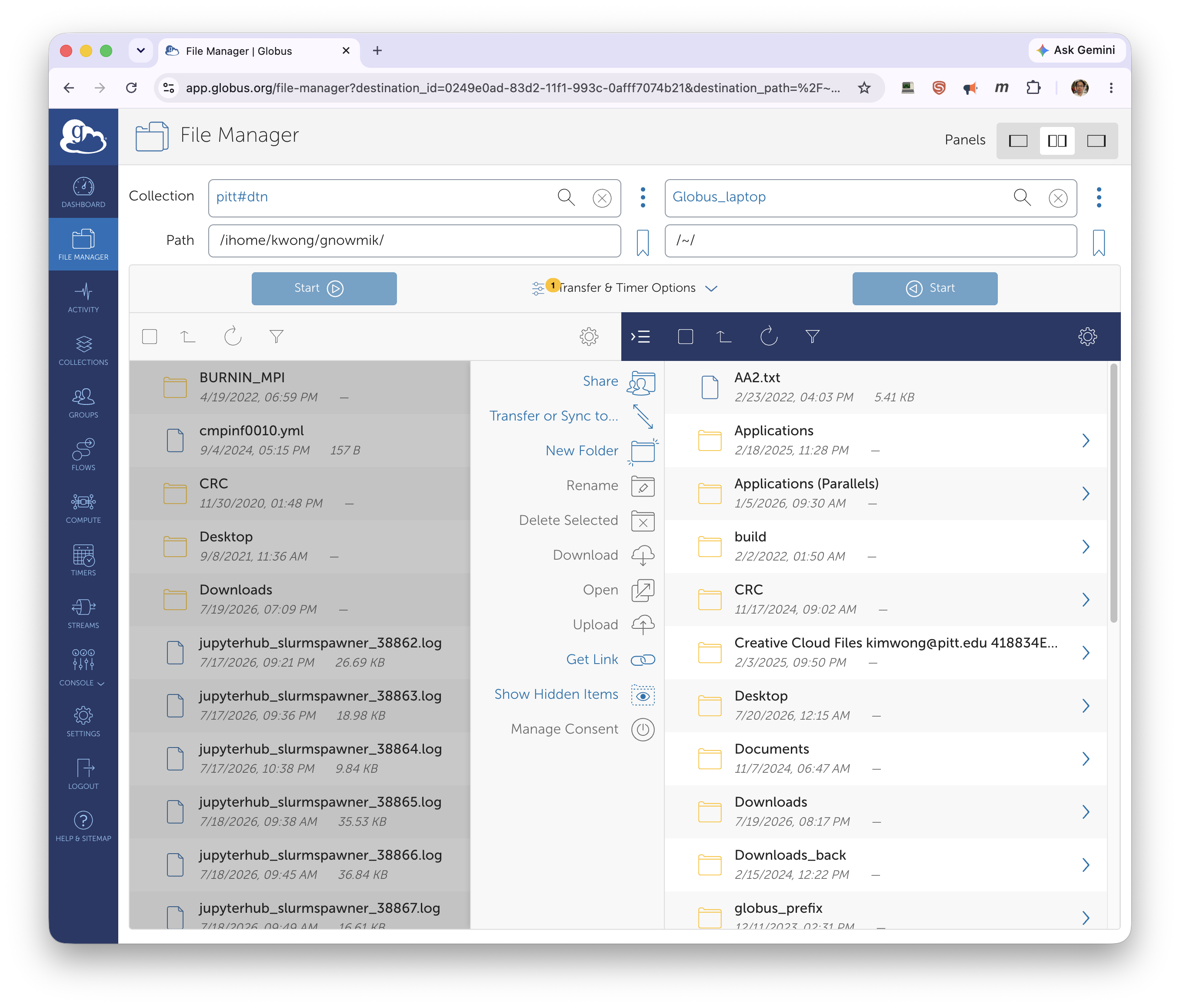1180x1008 pixels.
Task: Open Chrome tab search dropdown
Action: tap(141, 51)
